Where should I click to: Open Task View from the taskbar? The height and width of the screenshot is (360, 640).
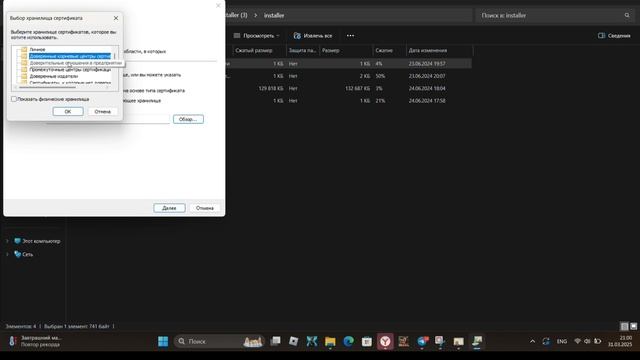276,341
